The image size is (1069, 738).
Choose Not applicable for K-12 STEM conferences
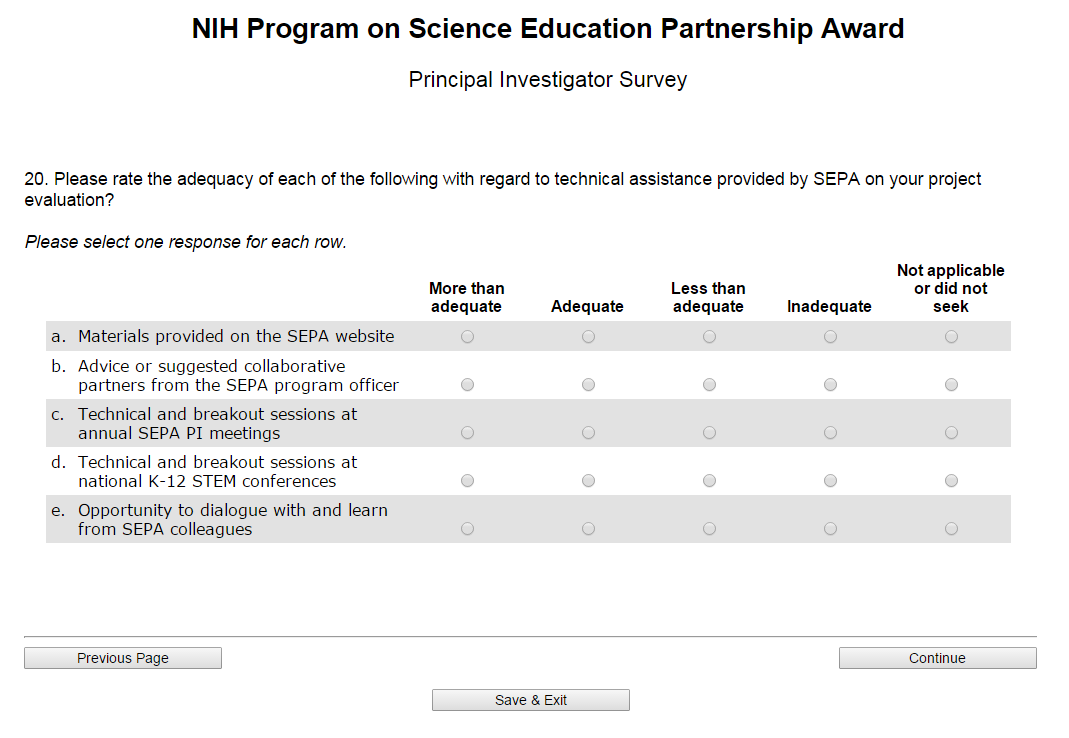[951, 481]
